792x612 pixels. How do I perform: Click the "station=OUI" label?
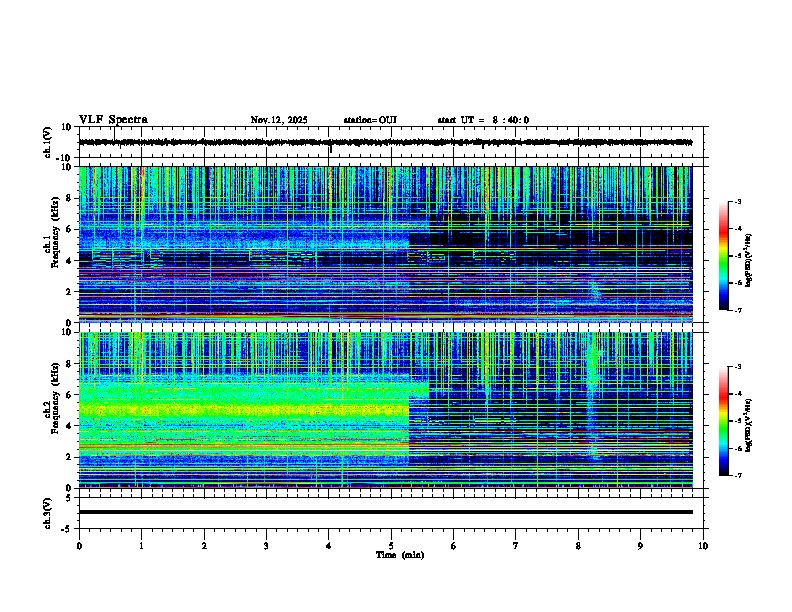point(370,120)
